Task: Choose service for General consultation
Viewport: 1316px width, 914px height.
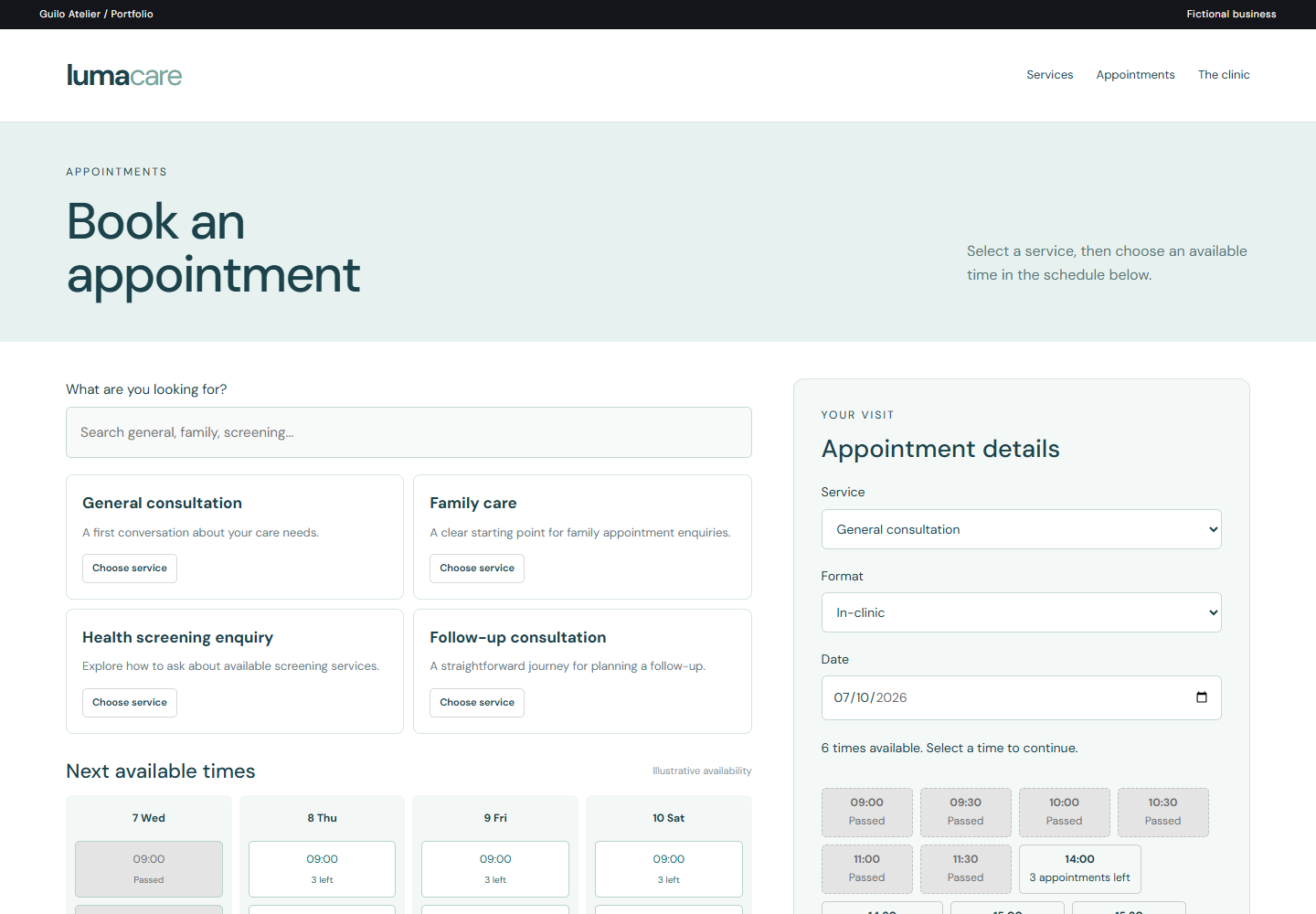Action: click(130, 569)
